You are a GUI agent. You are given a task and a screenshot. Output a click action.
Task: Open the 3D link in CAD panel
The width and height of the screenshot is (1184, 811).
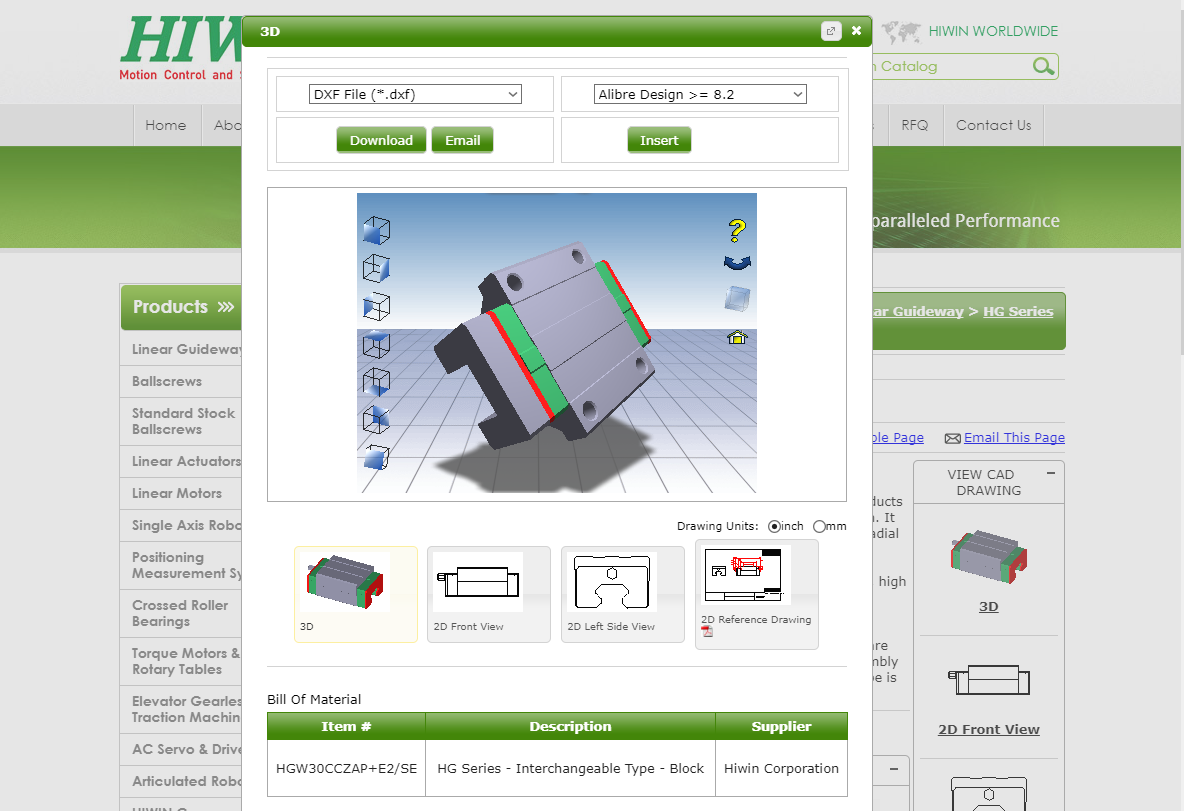click(988, 606)
